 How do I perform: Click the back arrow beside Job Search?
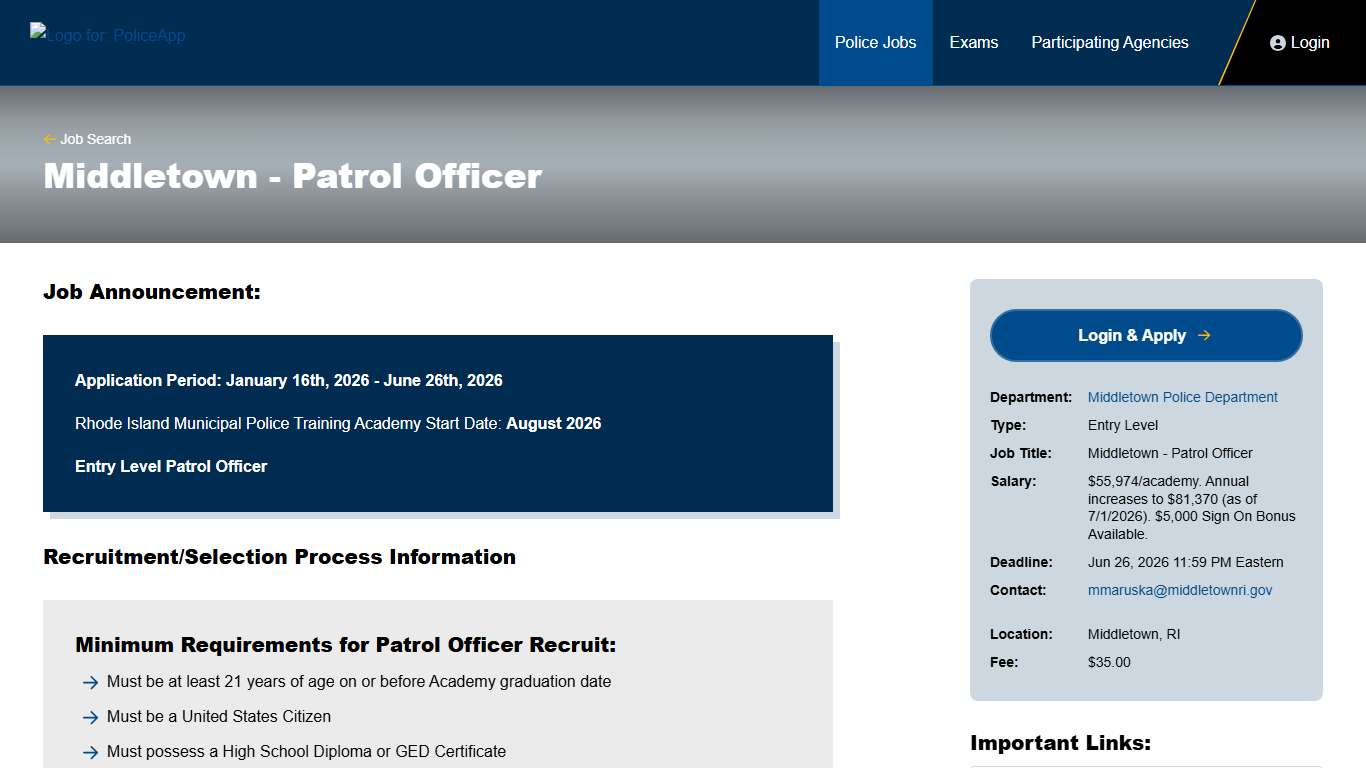tap(48, 139)
